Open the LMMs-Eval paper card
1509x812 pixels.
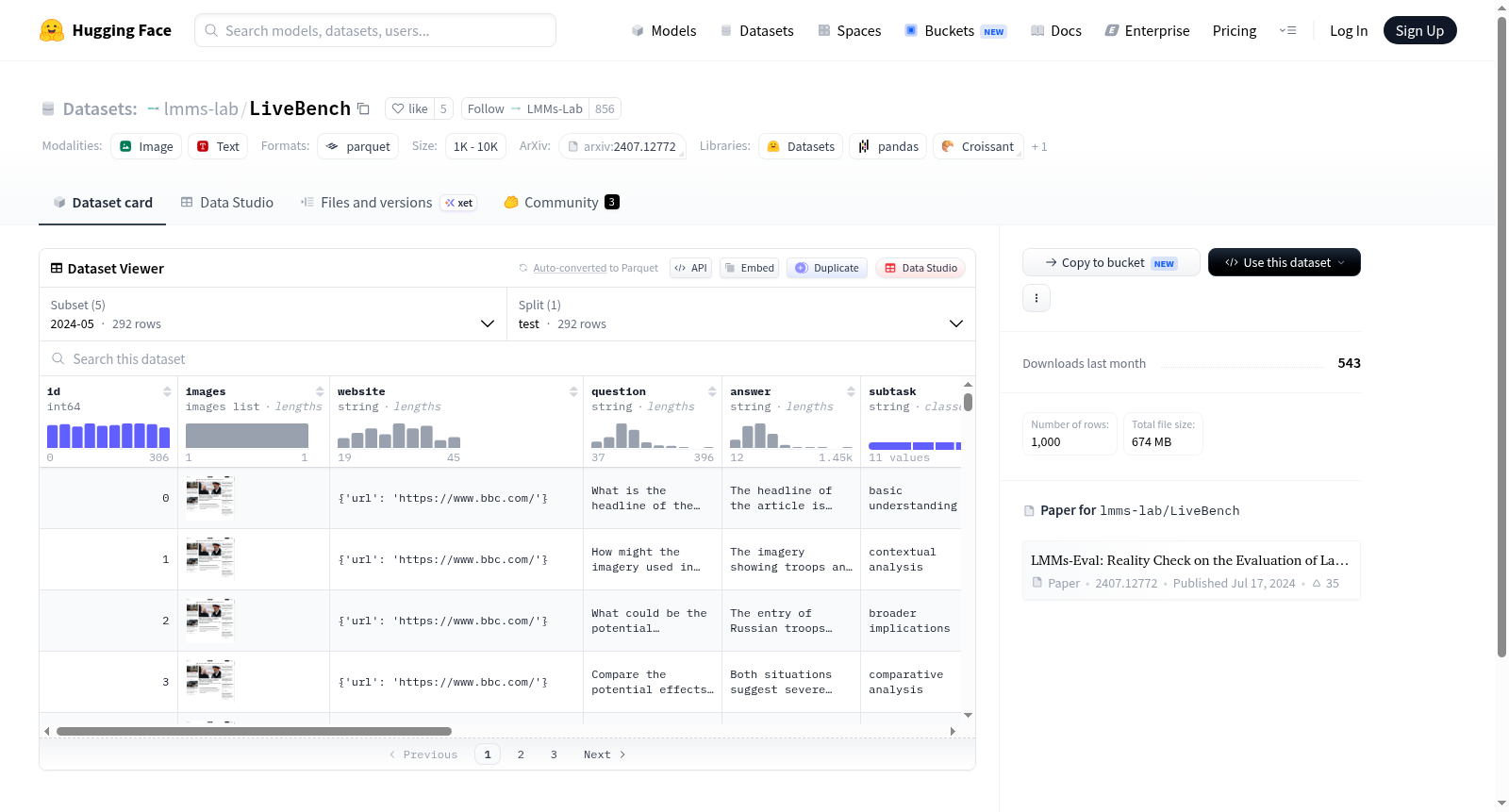point(1191,571)
